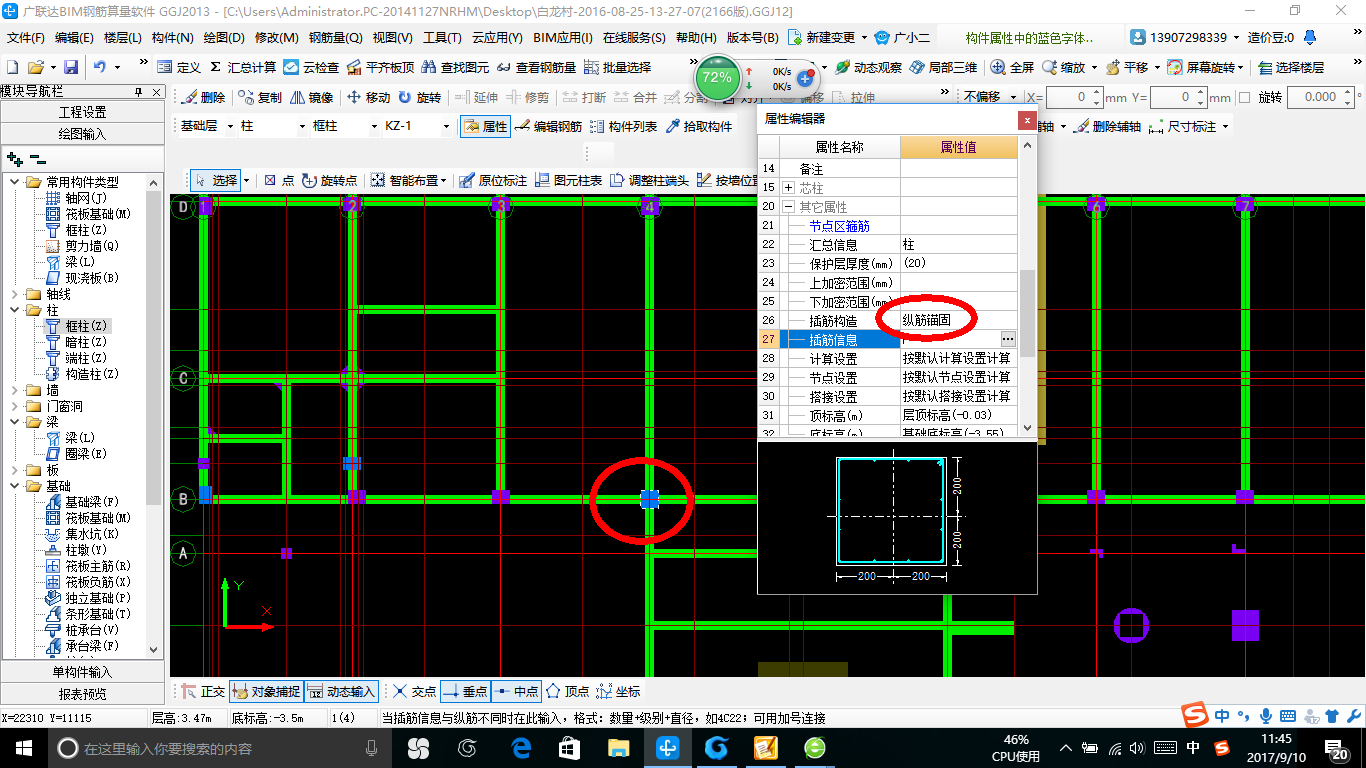This screenshot has width=1366, height=768.
Task: Collapse all tree nodes minus icon
Action: [37, 158]
